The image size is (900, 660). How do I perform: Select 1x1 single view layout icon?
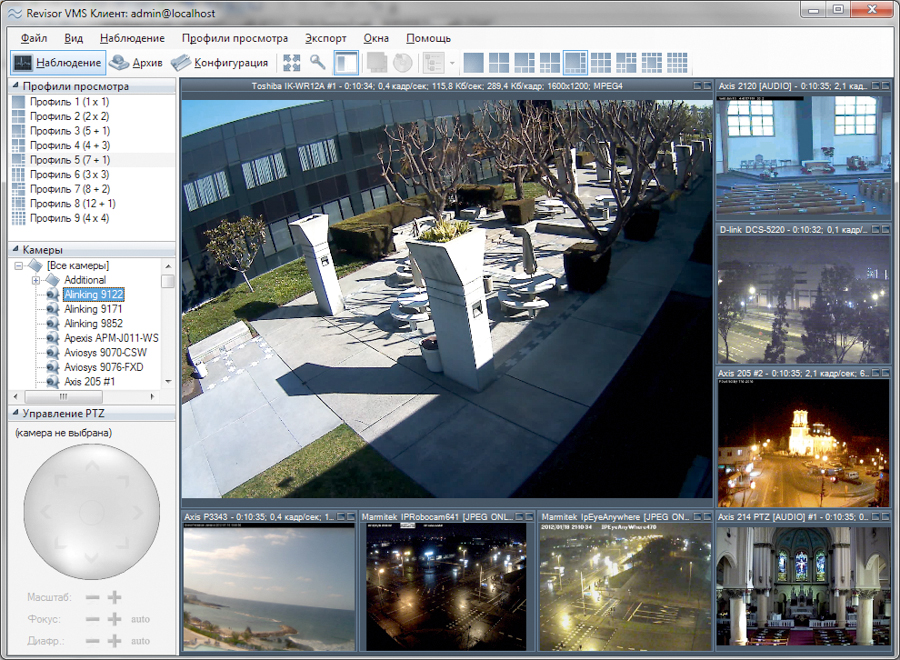[x=474, y=63]
